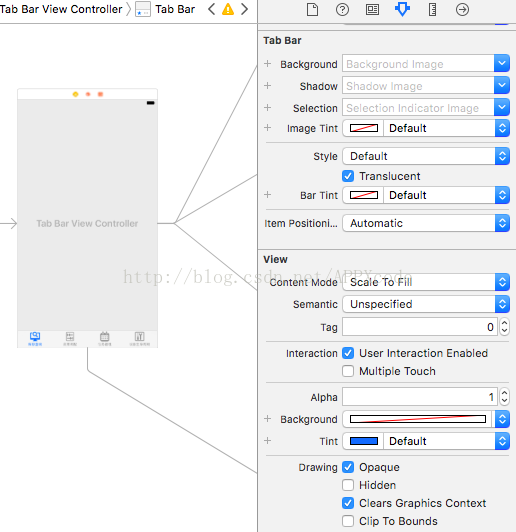516x532 pixels.
Task: Add variation for Bar Tint
Action: point(267,194)
